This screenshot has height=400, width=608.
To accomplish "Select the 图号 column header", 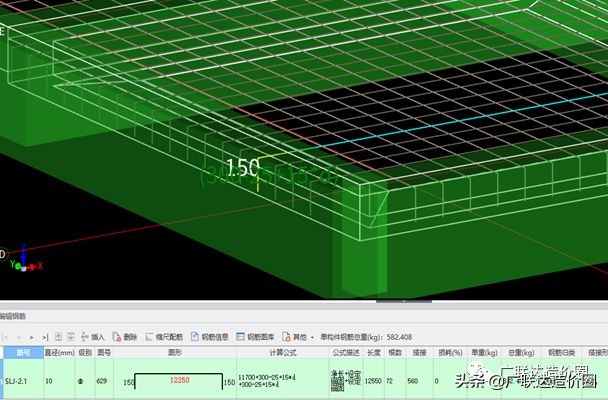I will (x=104, y=353).
